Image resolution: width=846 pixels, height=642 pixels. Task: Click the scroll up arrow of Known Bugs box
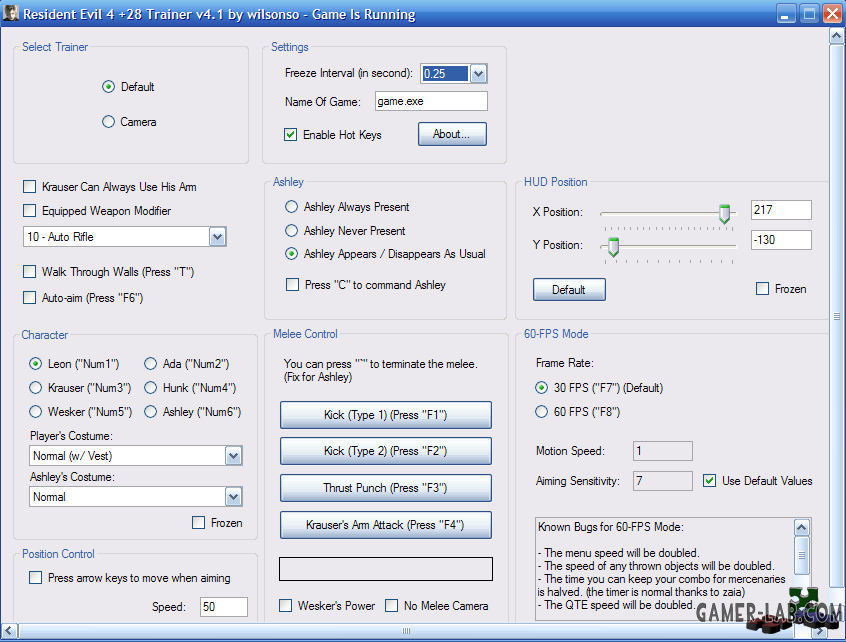(x=802, y=527)
